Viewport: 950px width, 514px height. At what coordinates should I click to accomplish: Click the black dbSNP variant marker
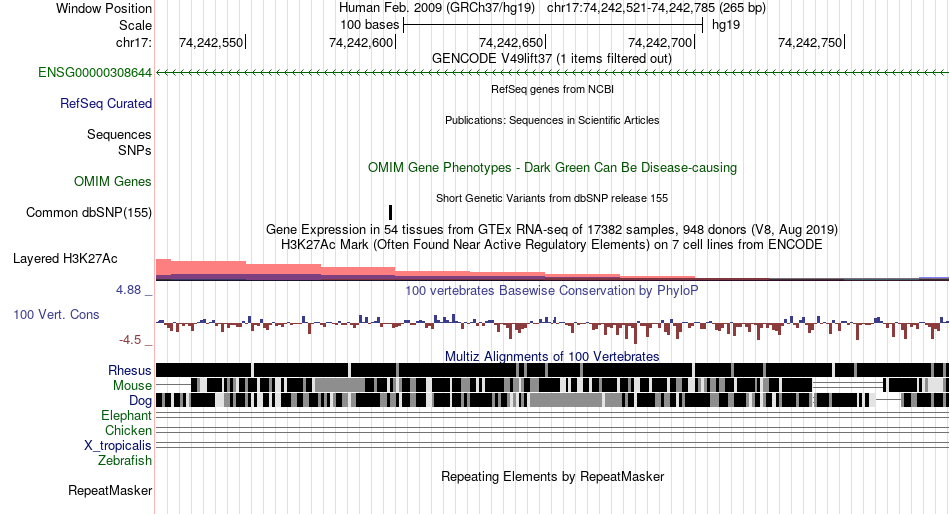click(390, 212)
